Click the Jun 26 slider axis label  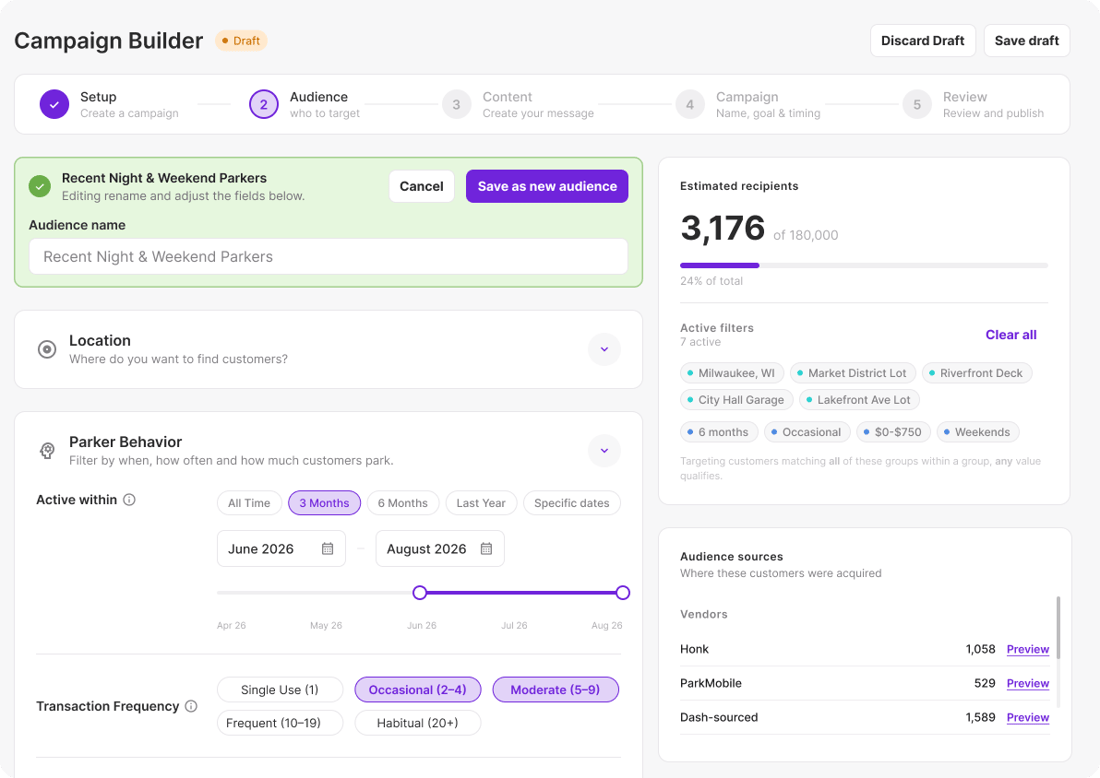click(x=422, y=625)
